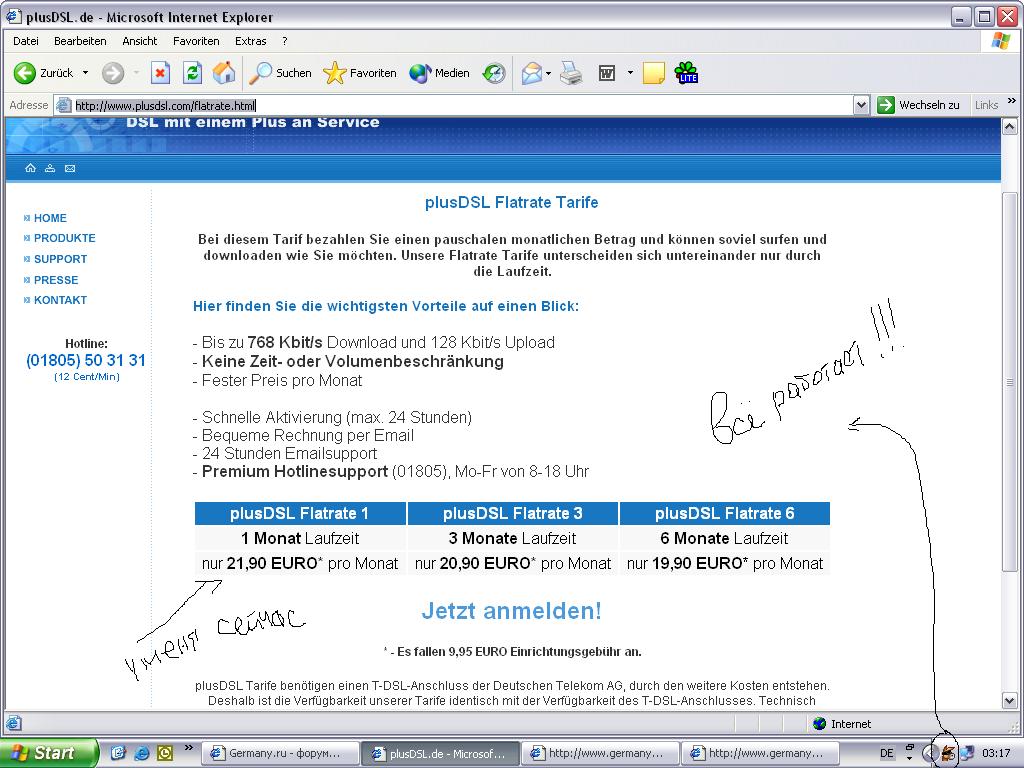Click the hotline number (01805) 50 31 31
Viewport: 1024px width, 768px height.
tap(86, 360)
